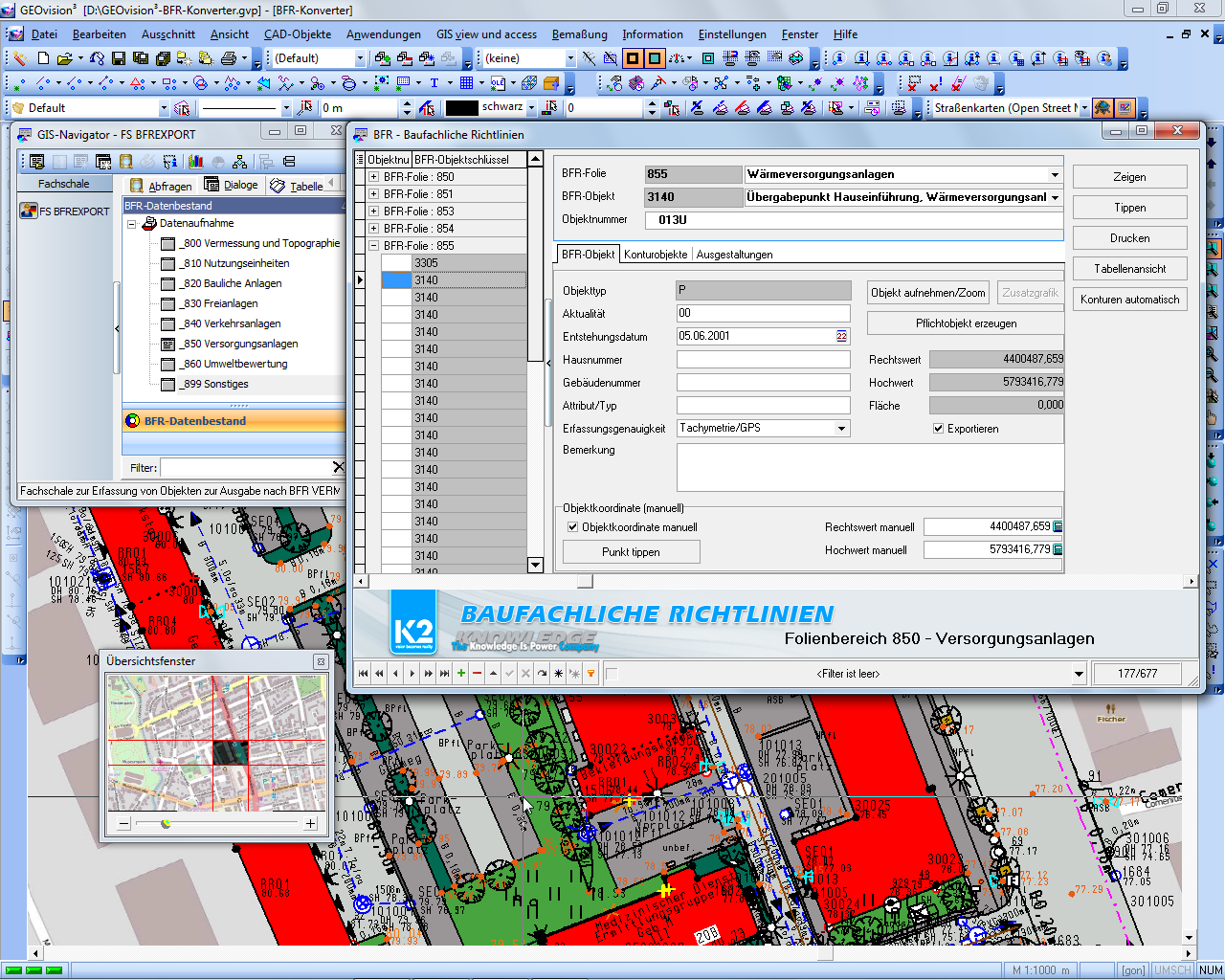The image size is (1225, 980).
Task: Open the CAD-Objekte menu
Action: 298,34
